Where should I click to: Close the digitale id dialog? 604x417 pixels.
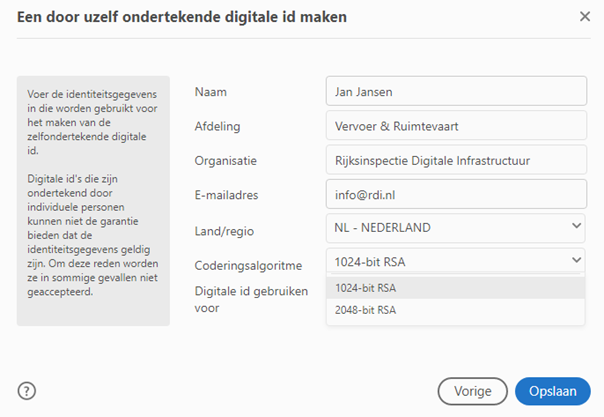pos(585,16)
